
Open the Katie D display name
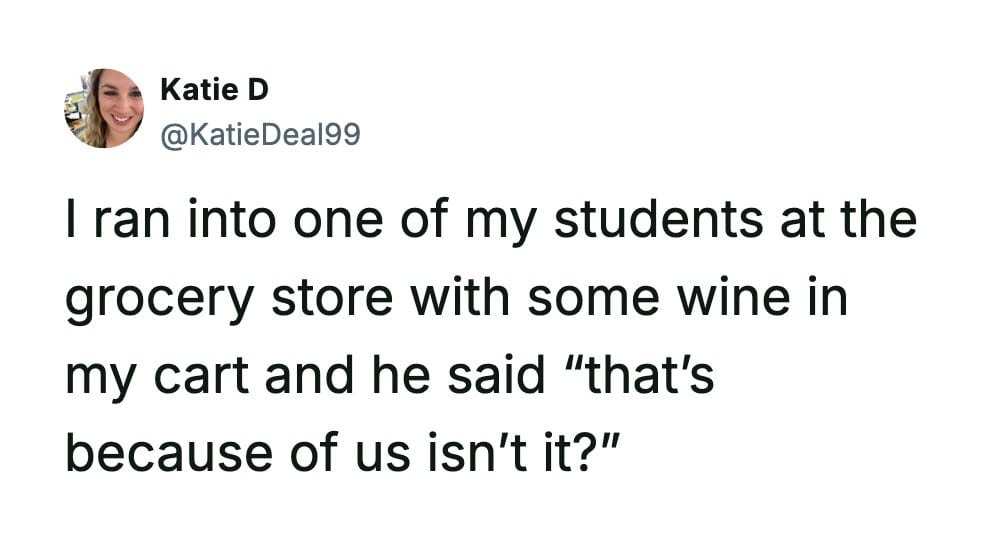coord(214,90)
